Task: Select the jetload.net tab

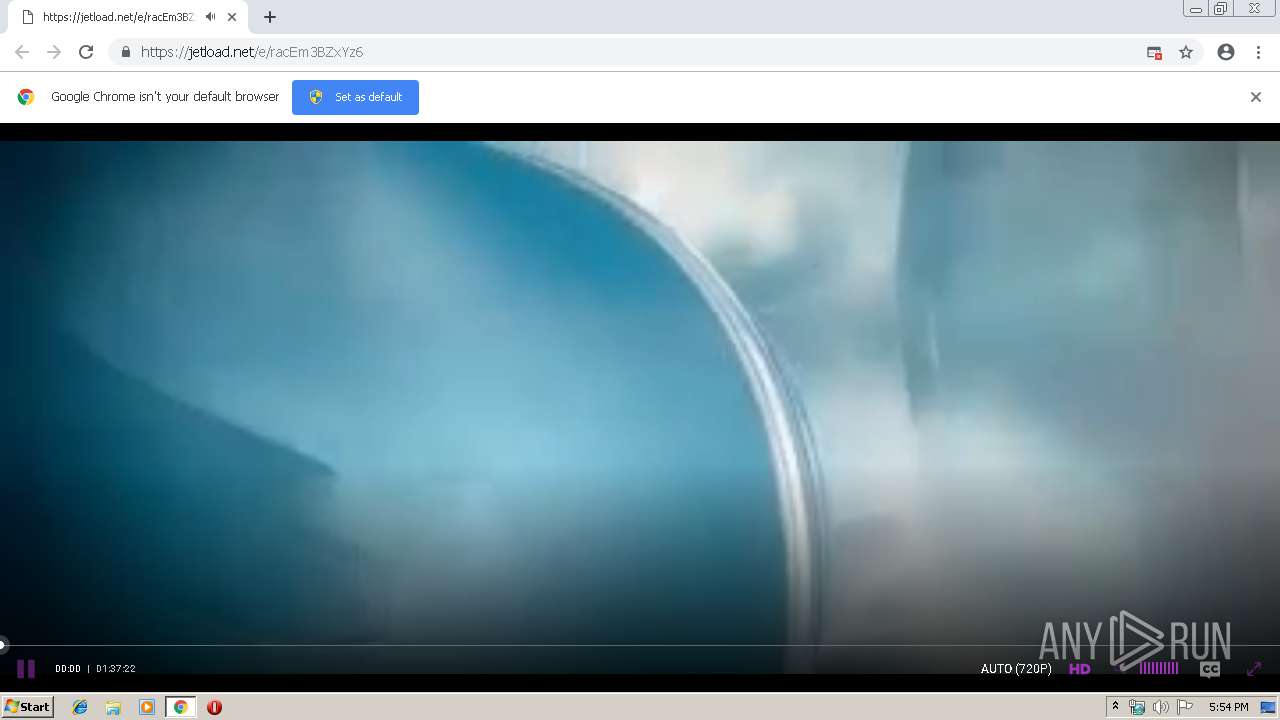Action: pyautogui.click(x=126, y=17)
